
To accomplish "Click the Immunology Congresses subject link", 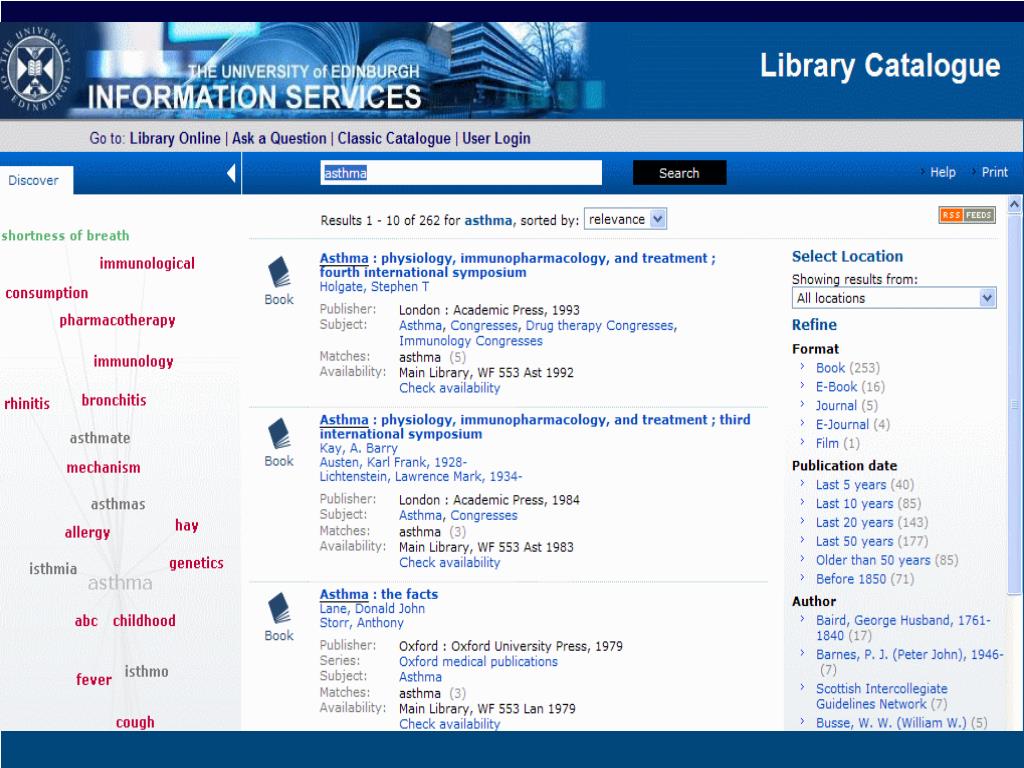I will click(471, 341).
